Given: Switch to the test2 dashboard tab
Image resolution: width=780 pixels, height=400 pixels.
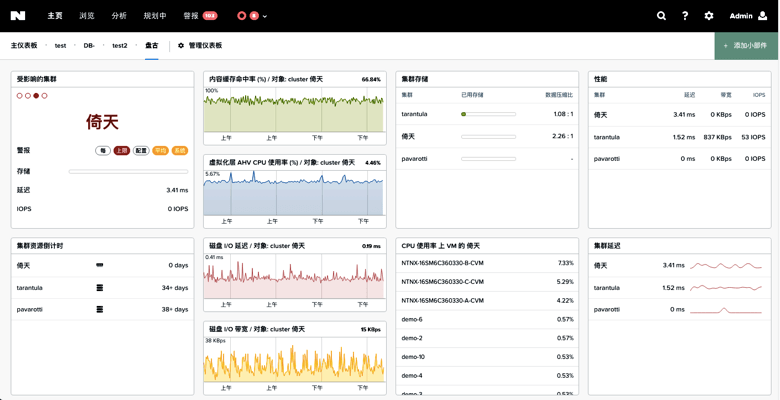Looking at the screenshot, I should point(120,46).
